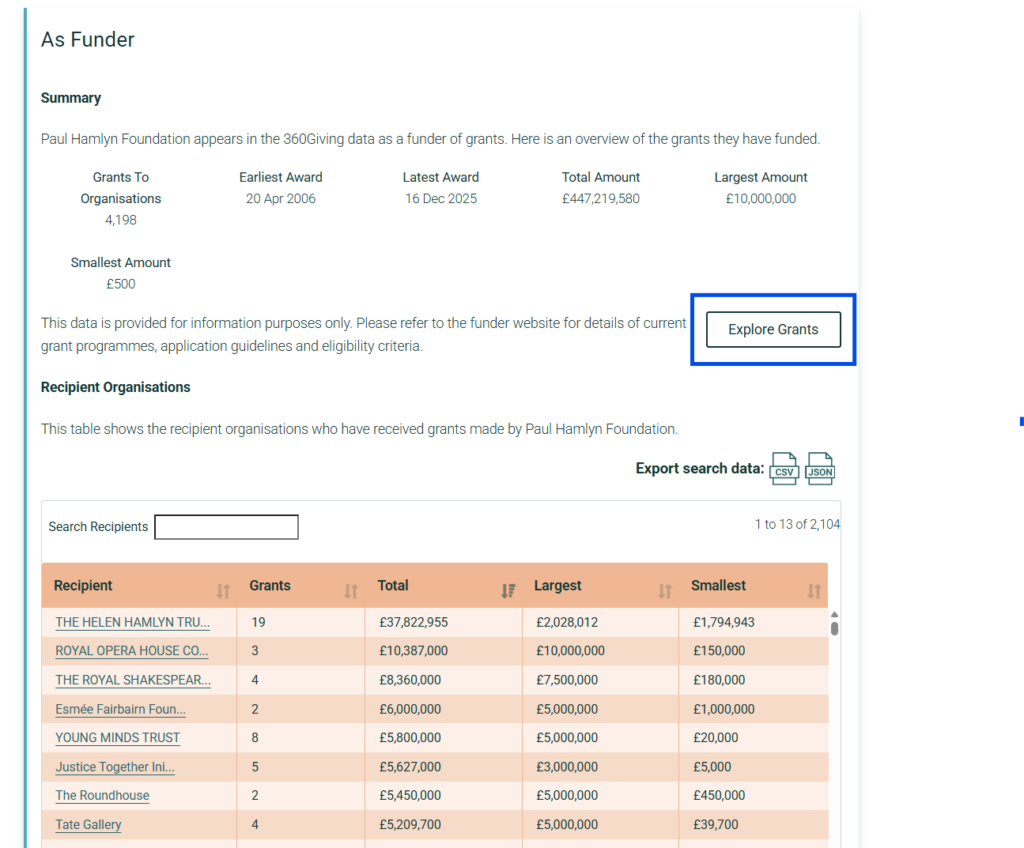Open ROYAL OPERA HOUSE CO... recipient link
This screenshot has width=1024, height=848.
coord(131,651)
